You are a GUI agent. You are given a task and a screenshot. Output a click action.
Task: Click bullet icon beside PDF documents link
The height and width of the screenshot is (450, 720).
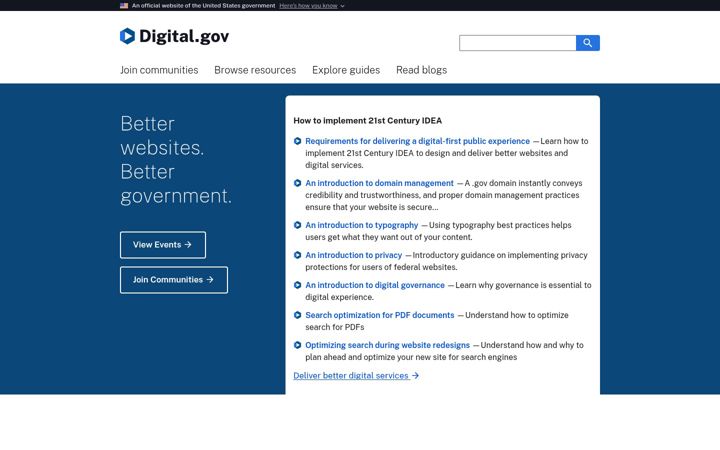click(x=298, y=315)
